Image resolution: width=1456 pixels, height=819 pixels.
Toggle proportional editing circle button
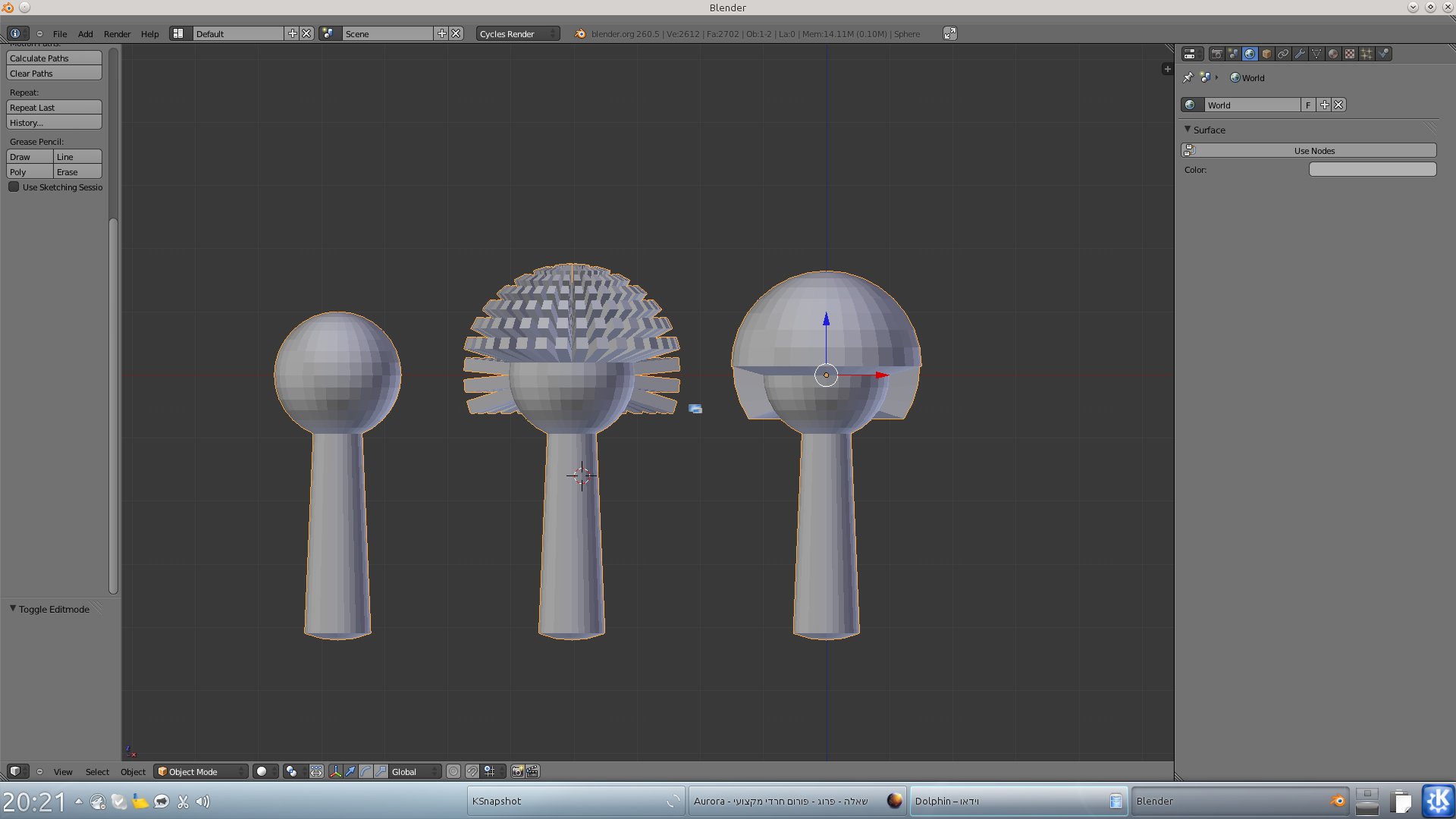click(453, 771)
